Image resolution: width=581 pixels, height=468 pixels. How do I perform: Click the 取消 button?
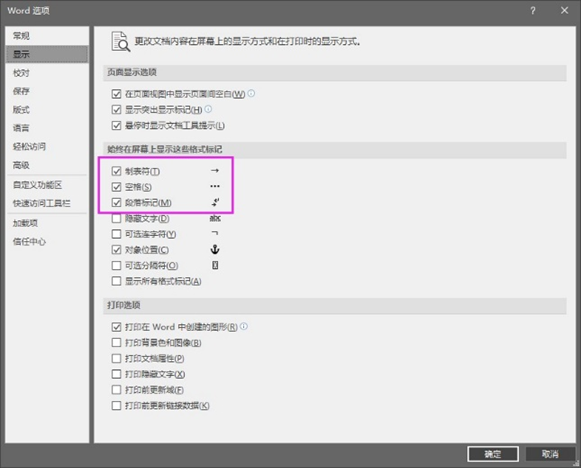pos(550,454)
